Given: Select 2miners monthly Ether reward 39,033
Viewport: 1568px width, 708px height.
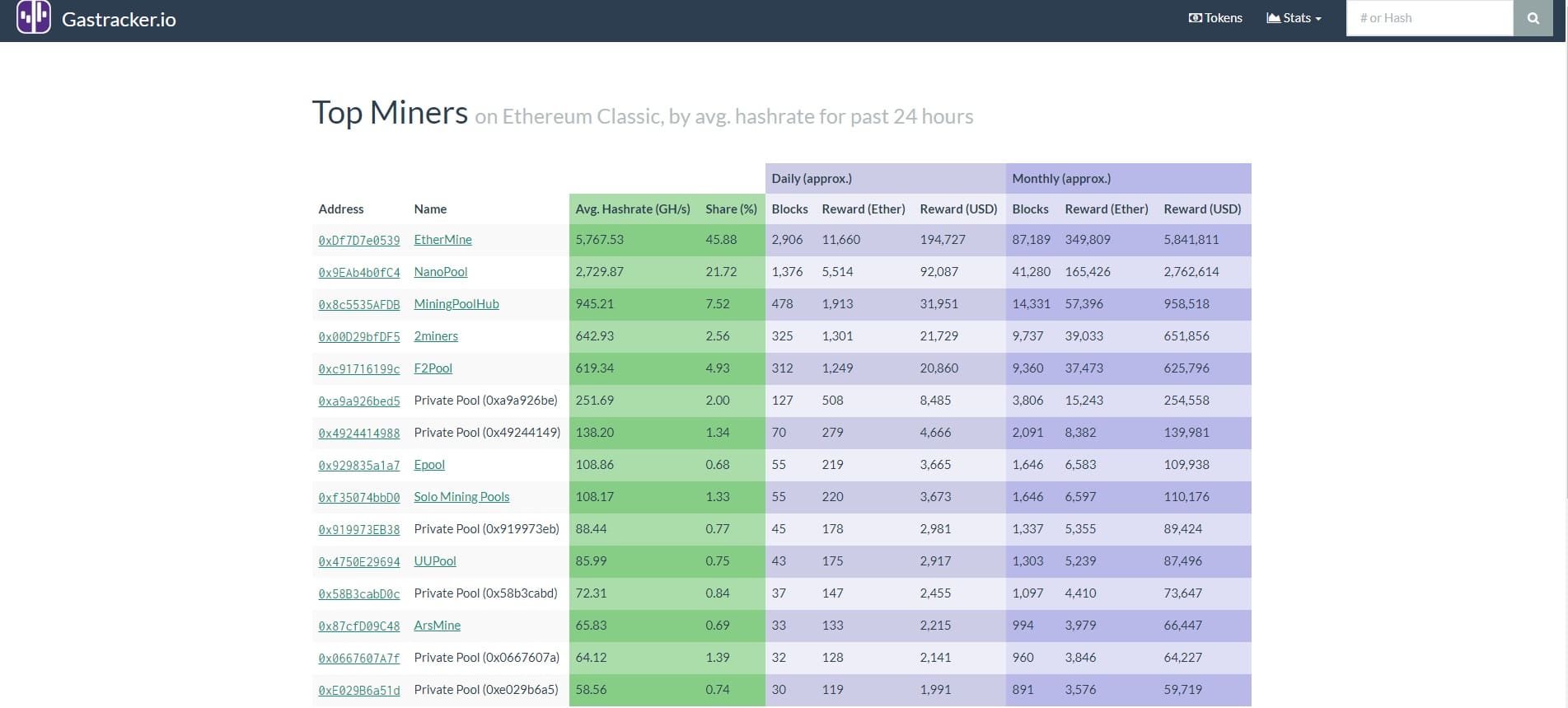Looking at the screenshot, I should pyautogui.click(x=1084, y=336).
